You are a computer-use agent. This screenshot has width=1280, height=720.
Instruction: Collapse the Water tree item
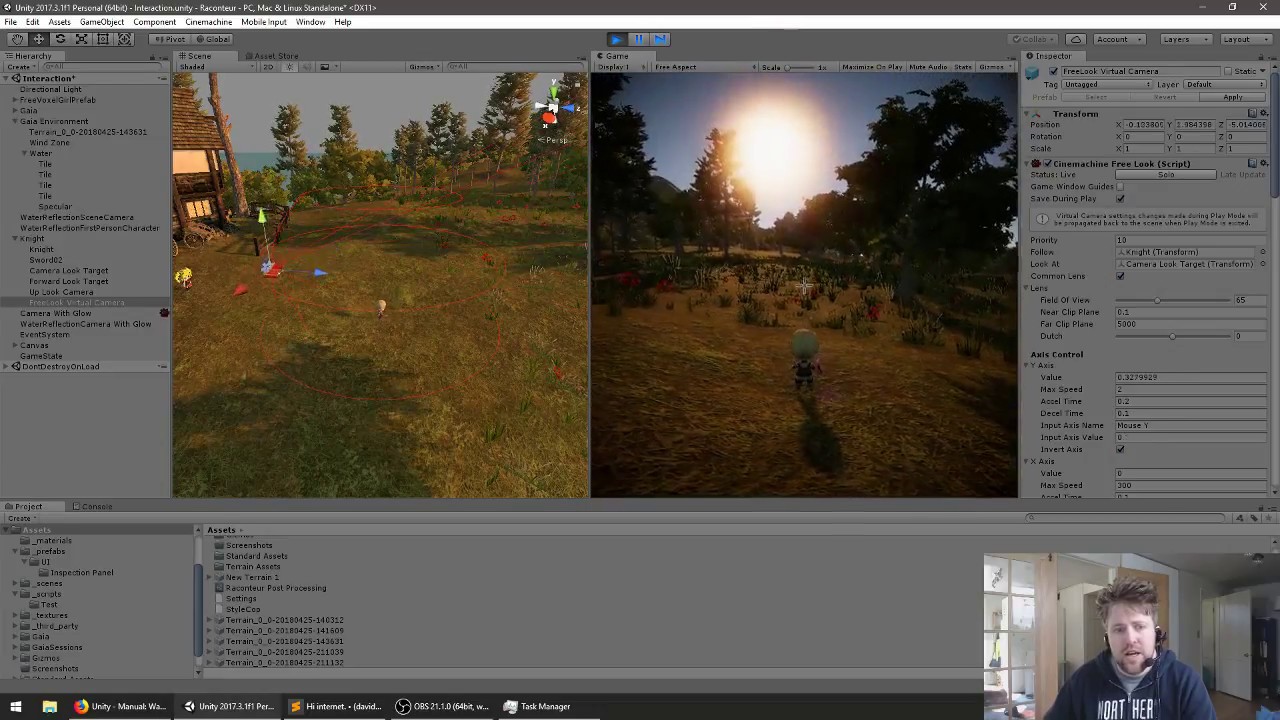point(24,153)
